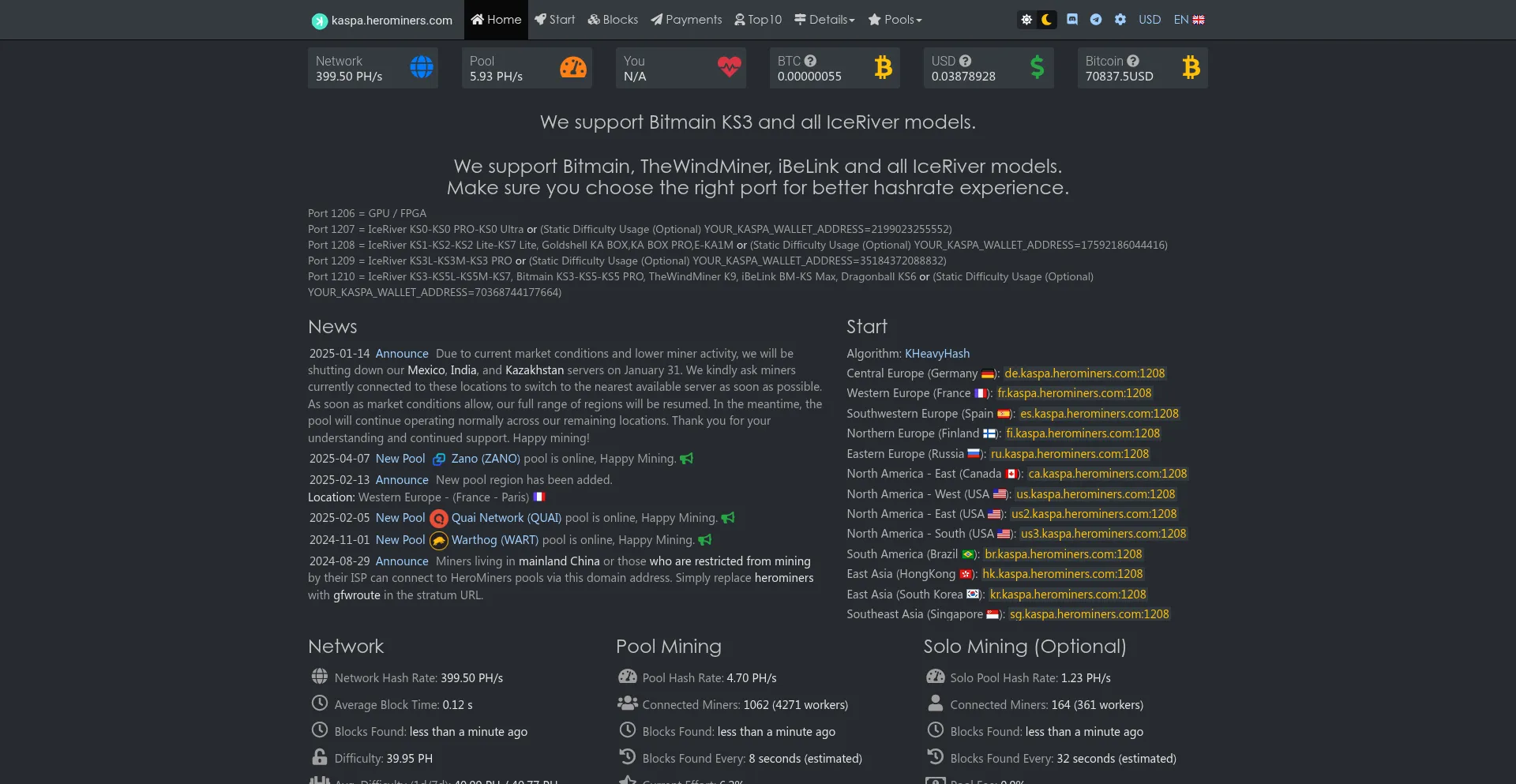Image resolution: width=1516 pixels, height=784 pixels.
Task: Select South Korea server kr.kaspa.herominers.com:1208
Action: (1068, 595)
